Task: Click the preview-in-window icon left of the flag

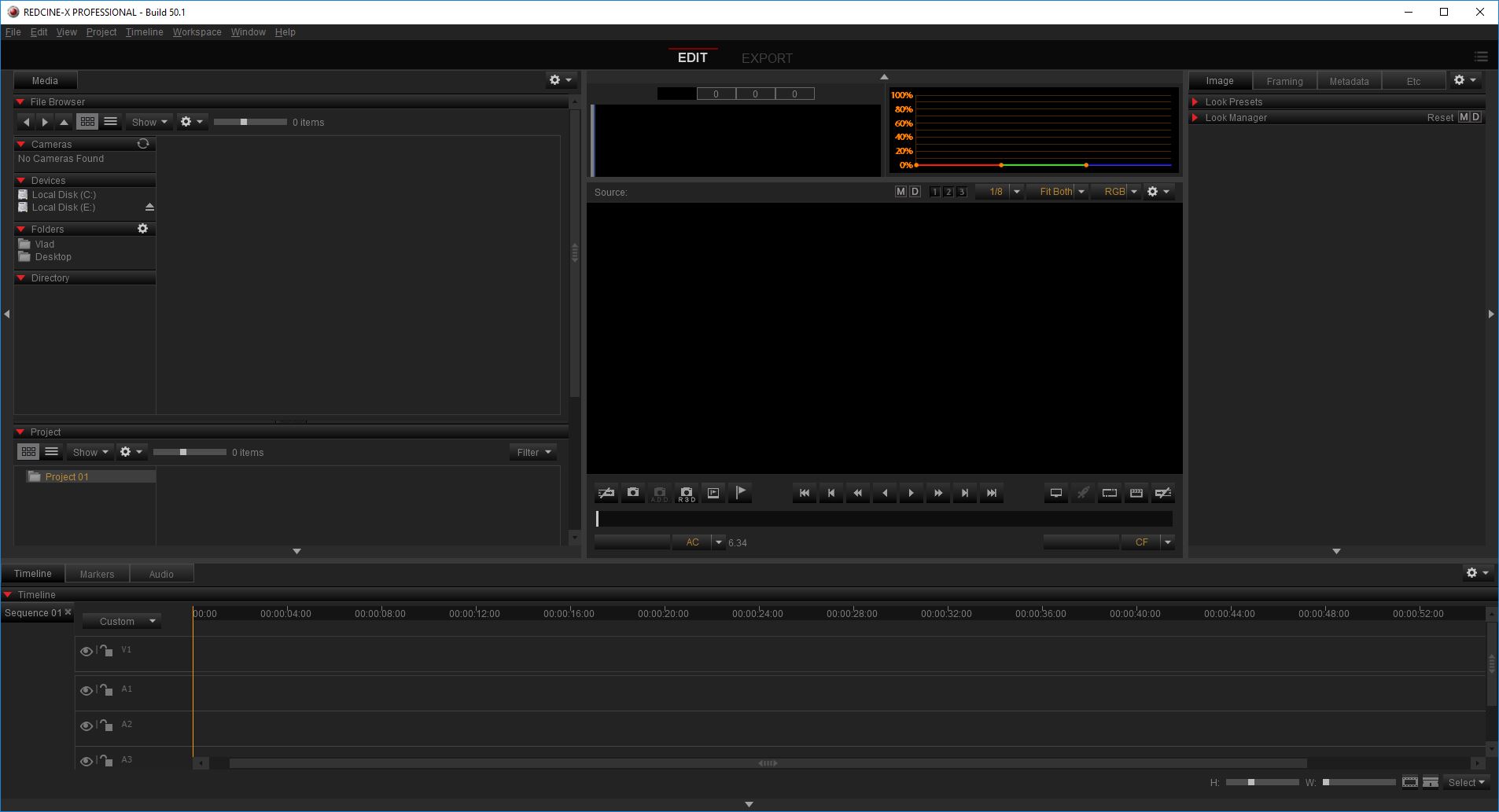Action: click(x=713, y=493)
